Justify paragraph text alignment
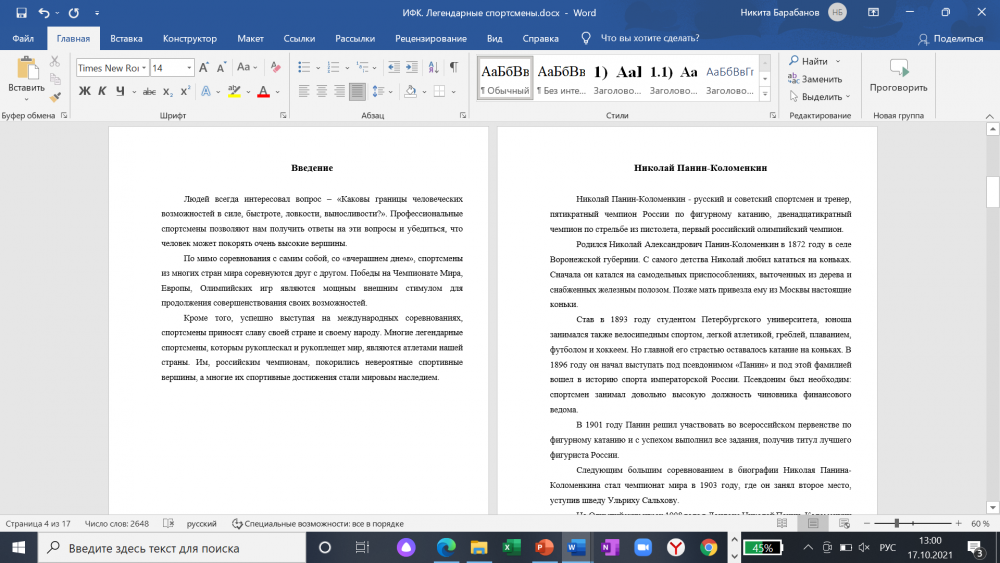The image size is (1000, 563). [x=357, y=92]
